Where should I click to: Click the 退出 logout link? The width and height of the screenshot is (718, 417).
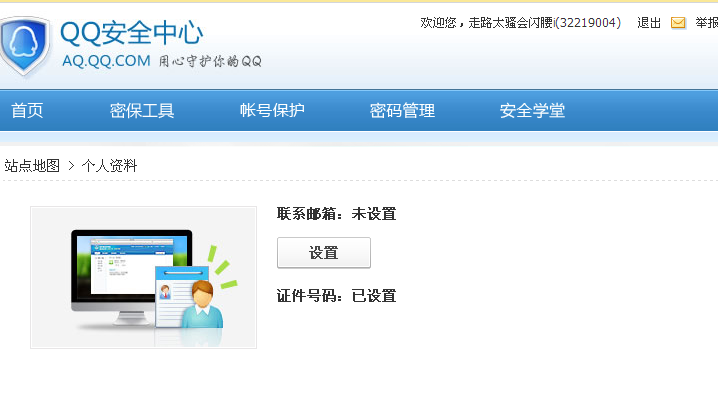pyautogui.click(x=649, y=22)
